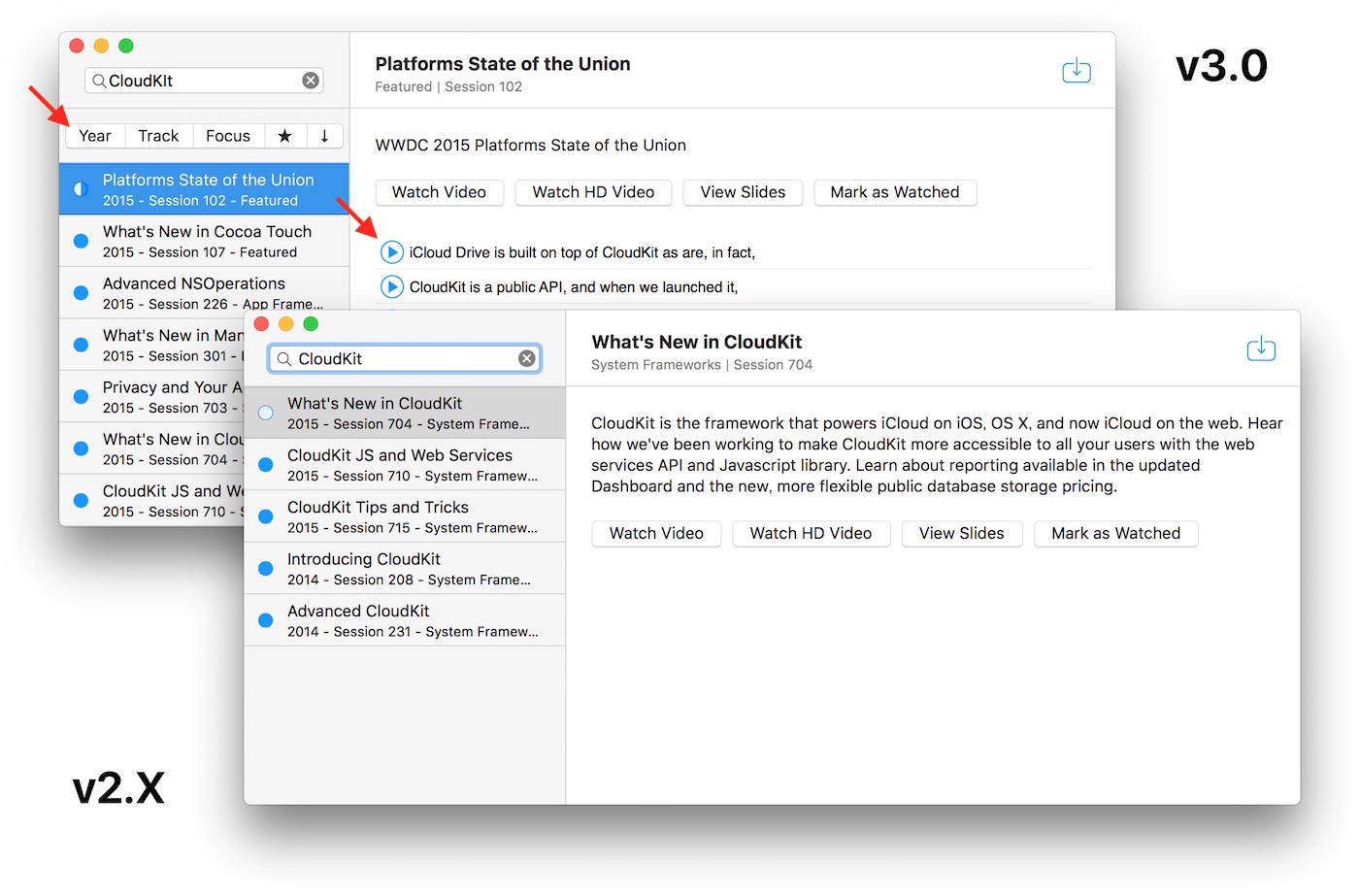Open View Slides for Platforms State of the Union

[743, 192]
